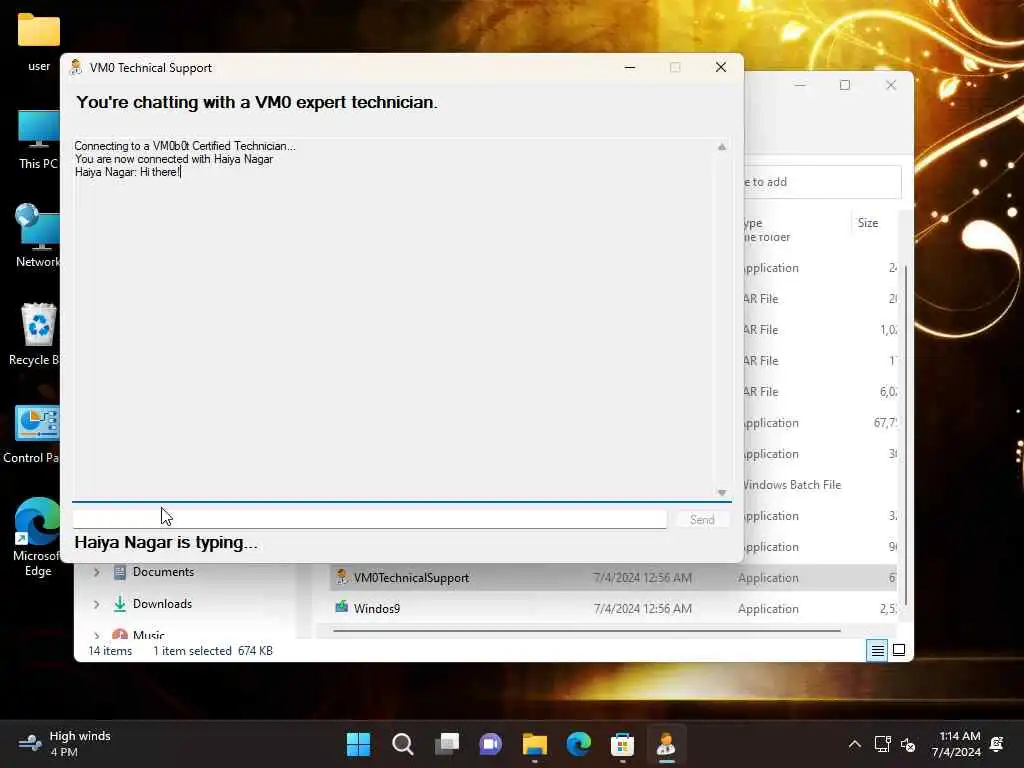
Task: Open File Explorer from taskbar
Action: point(534,744)
